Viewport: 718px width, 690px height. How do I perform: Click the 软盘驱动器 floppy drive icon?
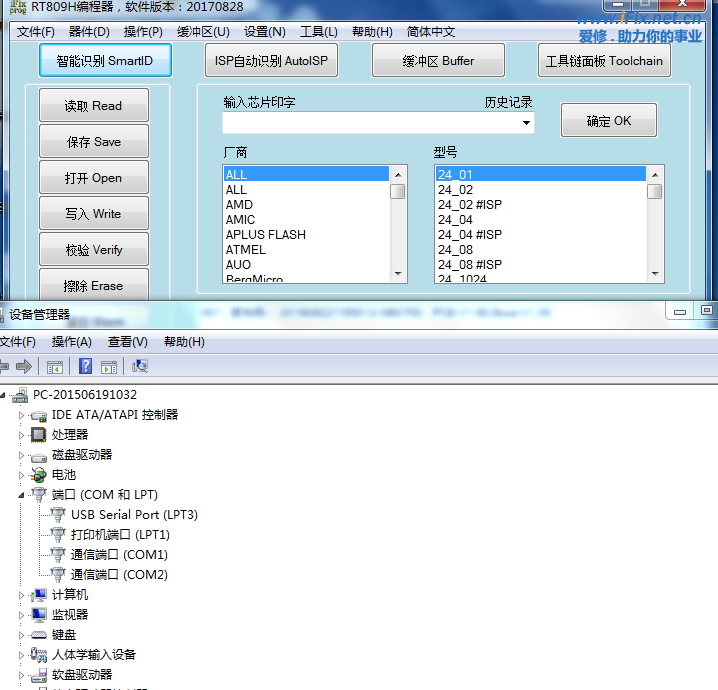click(39, 675)
